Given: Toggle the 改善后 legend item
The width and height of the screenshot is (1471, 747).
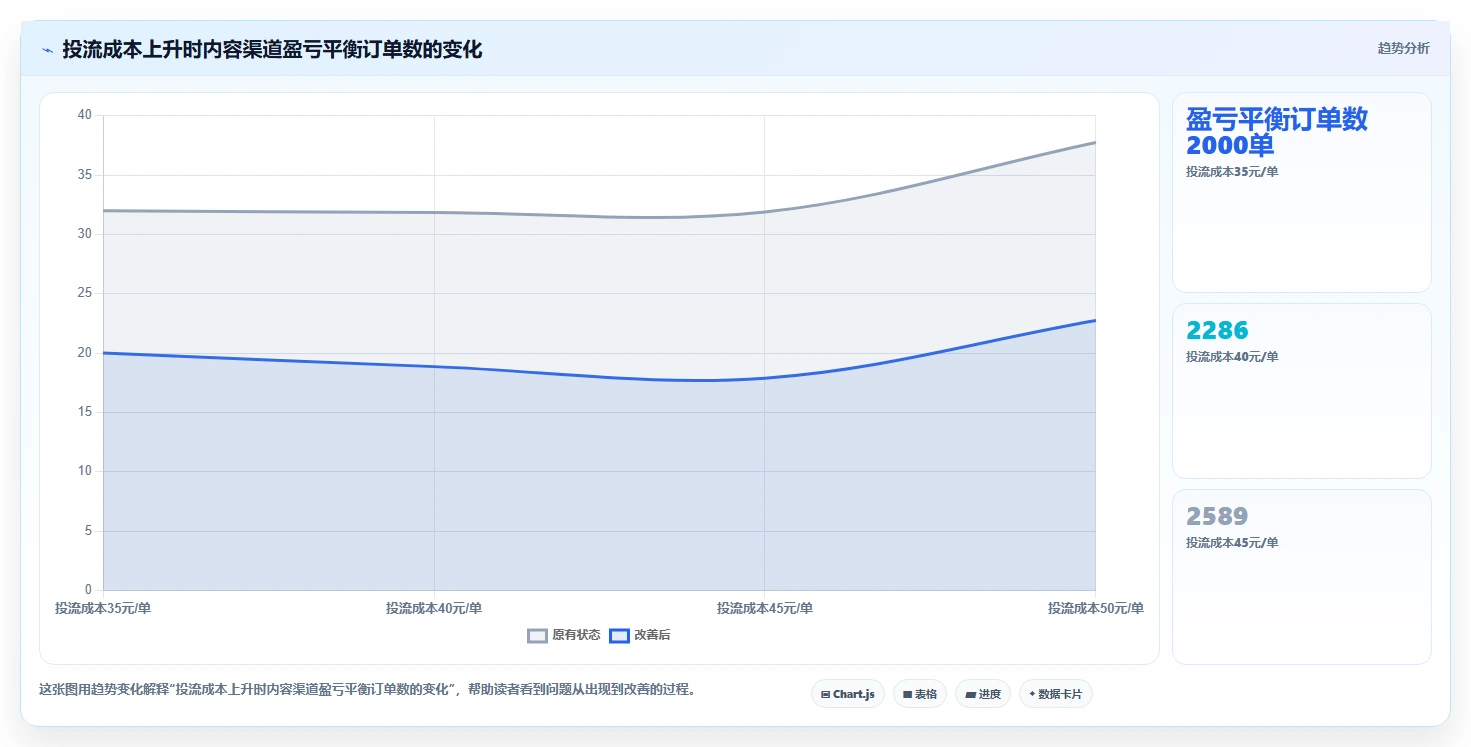Looking at the screenshot, I should click(x=640, y=635).
